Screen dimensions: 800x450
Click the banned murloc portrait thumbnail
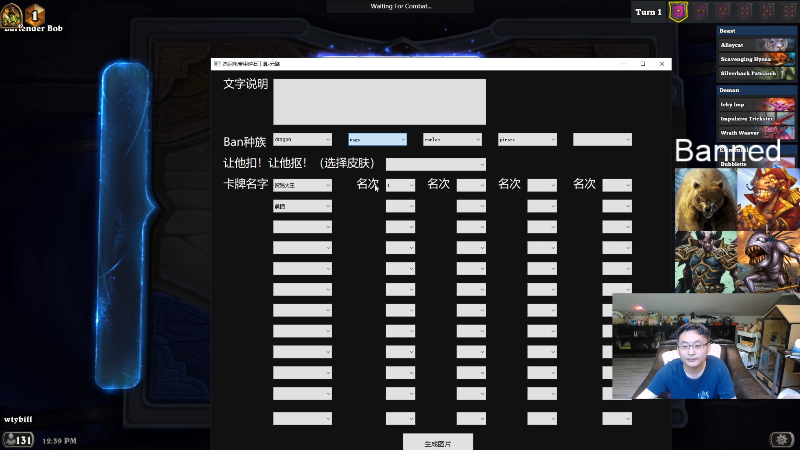(768, 262)
